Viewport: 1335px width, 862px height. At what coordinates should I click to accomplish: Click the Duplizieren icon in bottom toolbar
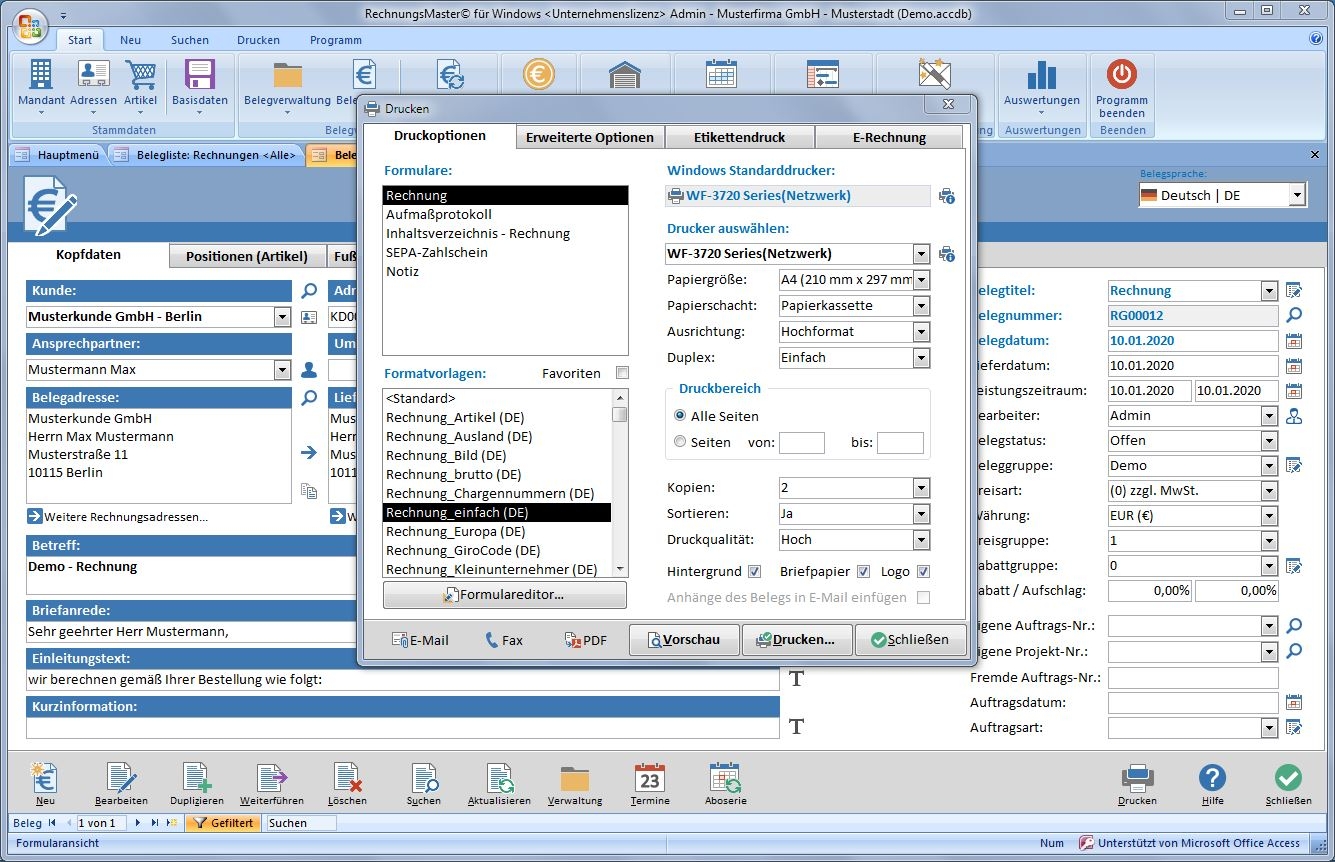(196, 778)
